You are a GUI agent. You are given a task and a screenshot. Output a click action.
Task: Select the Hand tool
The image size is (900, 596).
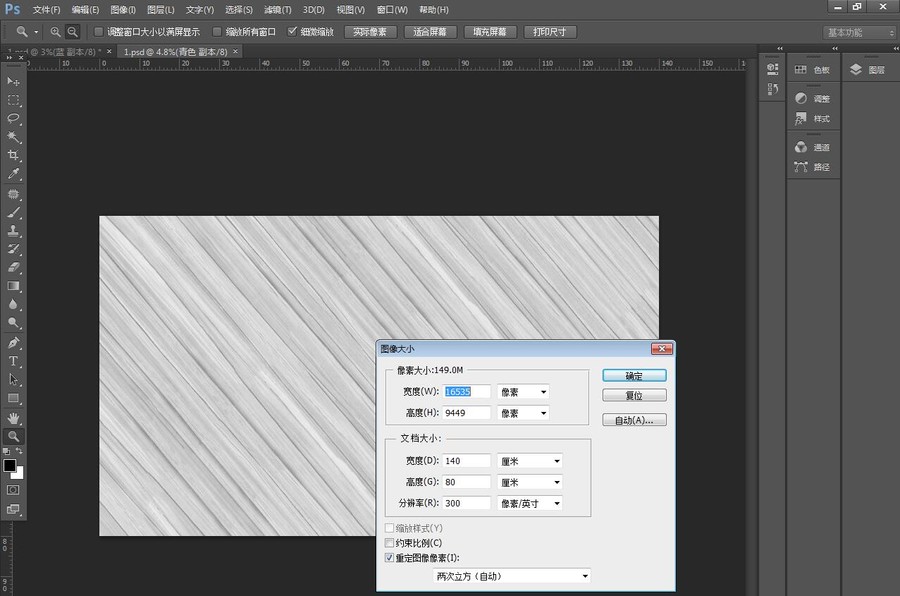13,418
